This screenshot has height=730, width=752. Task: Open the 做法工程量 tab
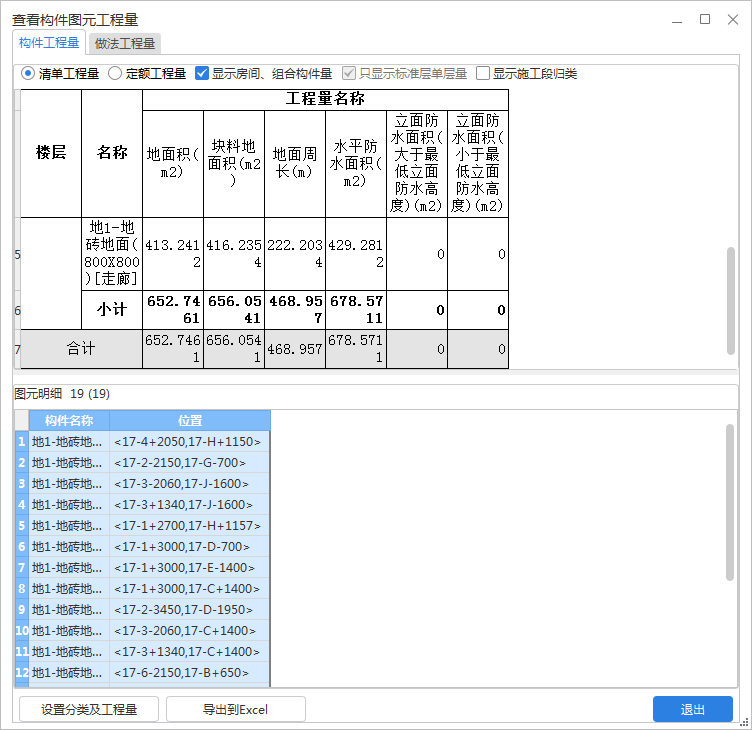click(125, 44)
